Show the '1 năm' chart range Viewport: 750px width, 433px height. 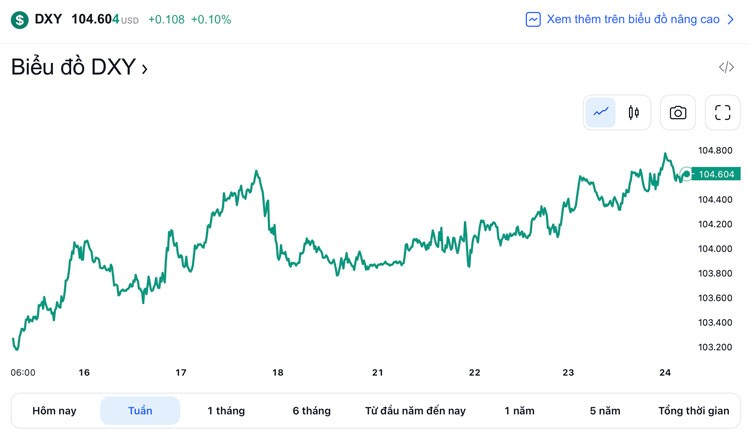point(519,411)
